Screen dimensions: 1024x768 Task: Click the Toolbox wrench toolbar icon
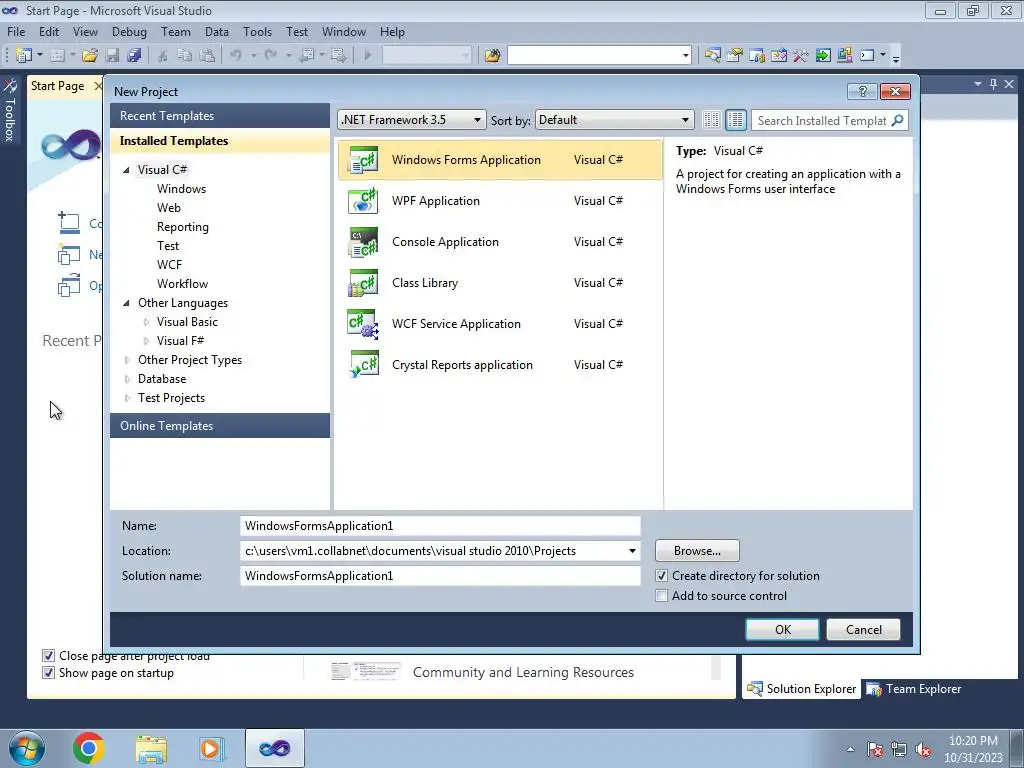point(801,56)
